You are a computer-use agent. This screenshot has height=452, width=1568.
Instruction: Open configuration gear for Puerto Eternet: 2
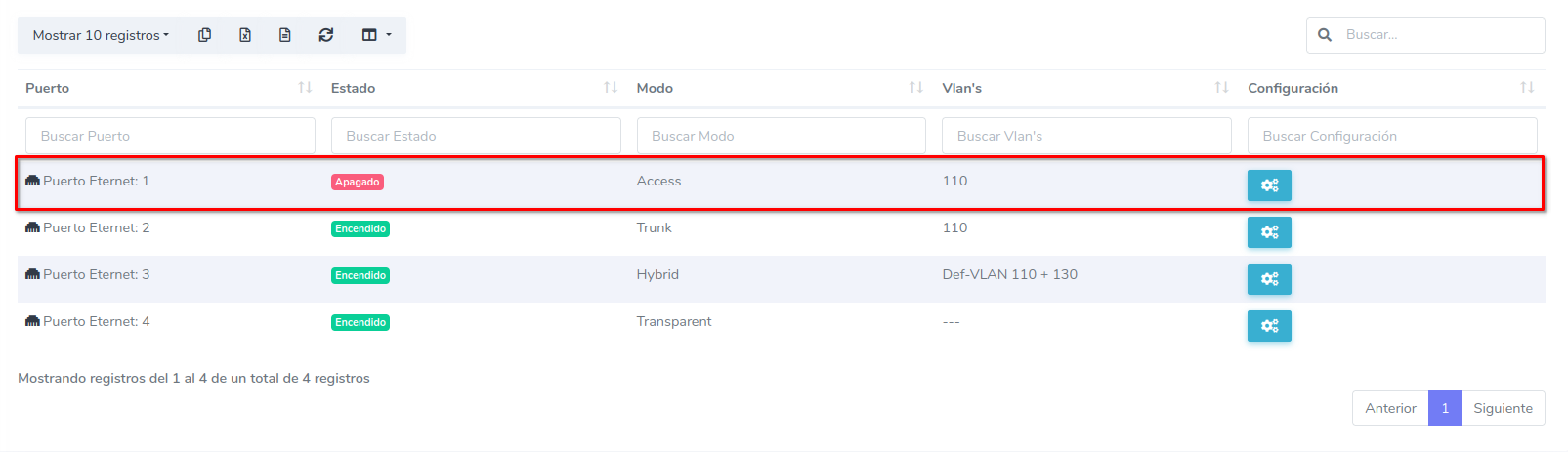tap(1268, 232)
